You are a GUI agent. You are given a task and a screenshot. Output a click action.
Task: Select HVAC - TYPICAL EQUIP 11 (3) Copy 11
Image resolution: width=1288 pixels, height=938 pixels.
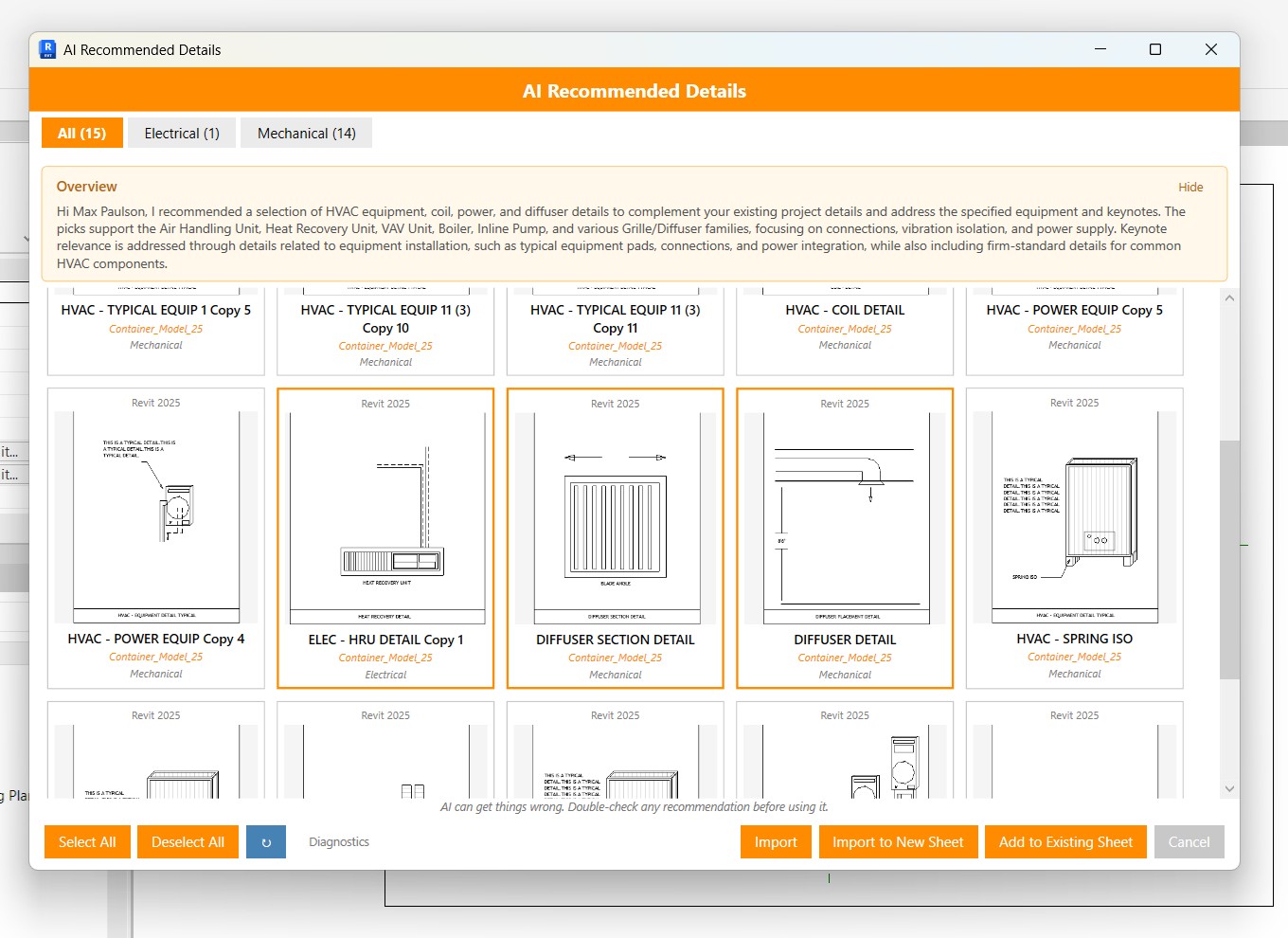coord(616,331)
